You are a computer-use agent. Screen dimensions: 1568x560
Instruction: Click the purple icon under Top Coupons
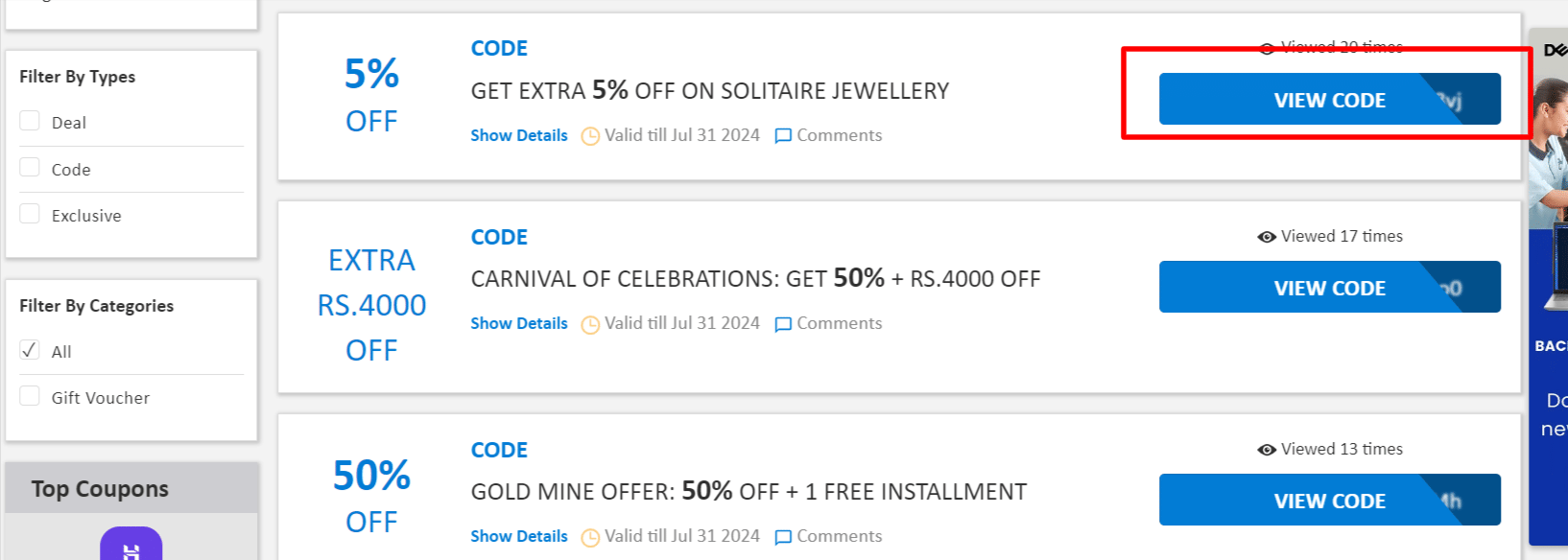point(131,547)
